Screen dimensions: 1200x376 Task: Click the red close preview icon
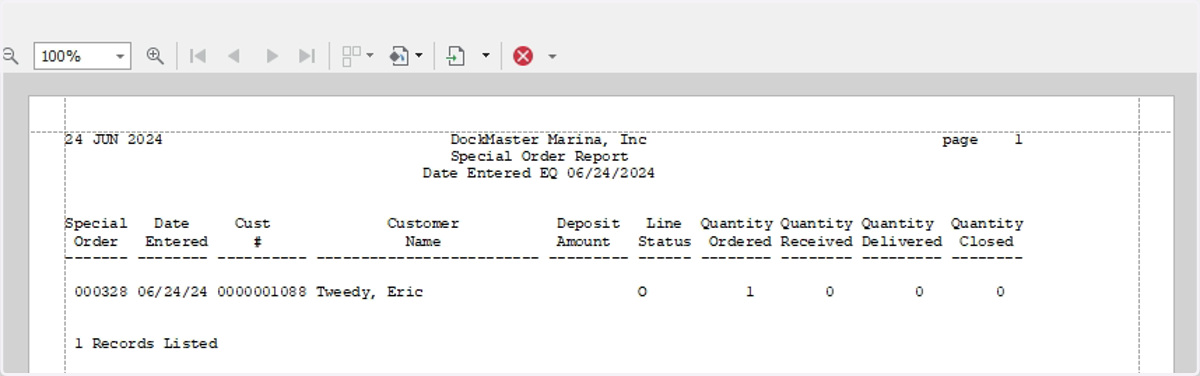[x=523, y=56]
